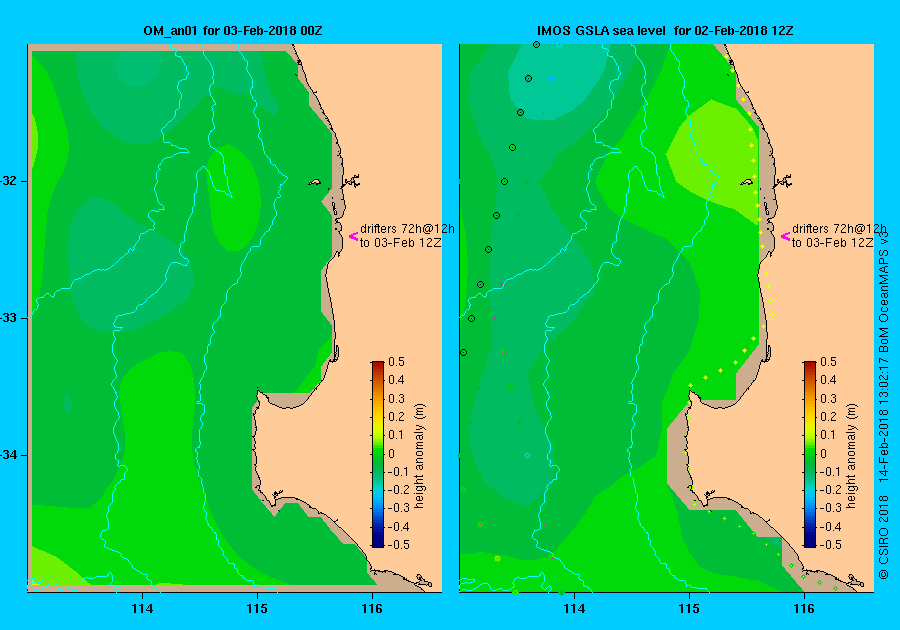Click longitude label 114 under IMOS GSLA map
The width and height of the screenshot is (900, 630).
(x=575, y=609)
